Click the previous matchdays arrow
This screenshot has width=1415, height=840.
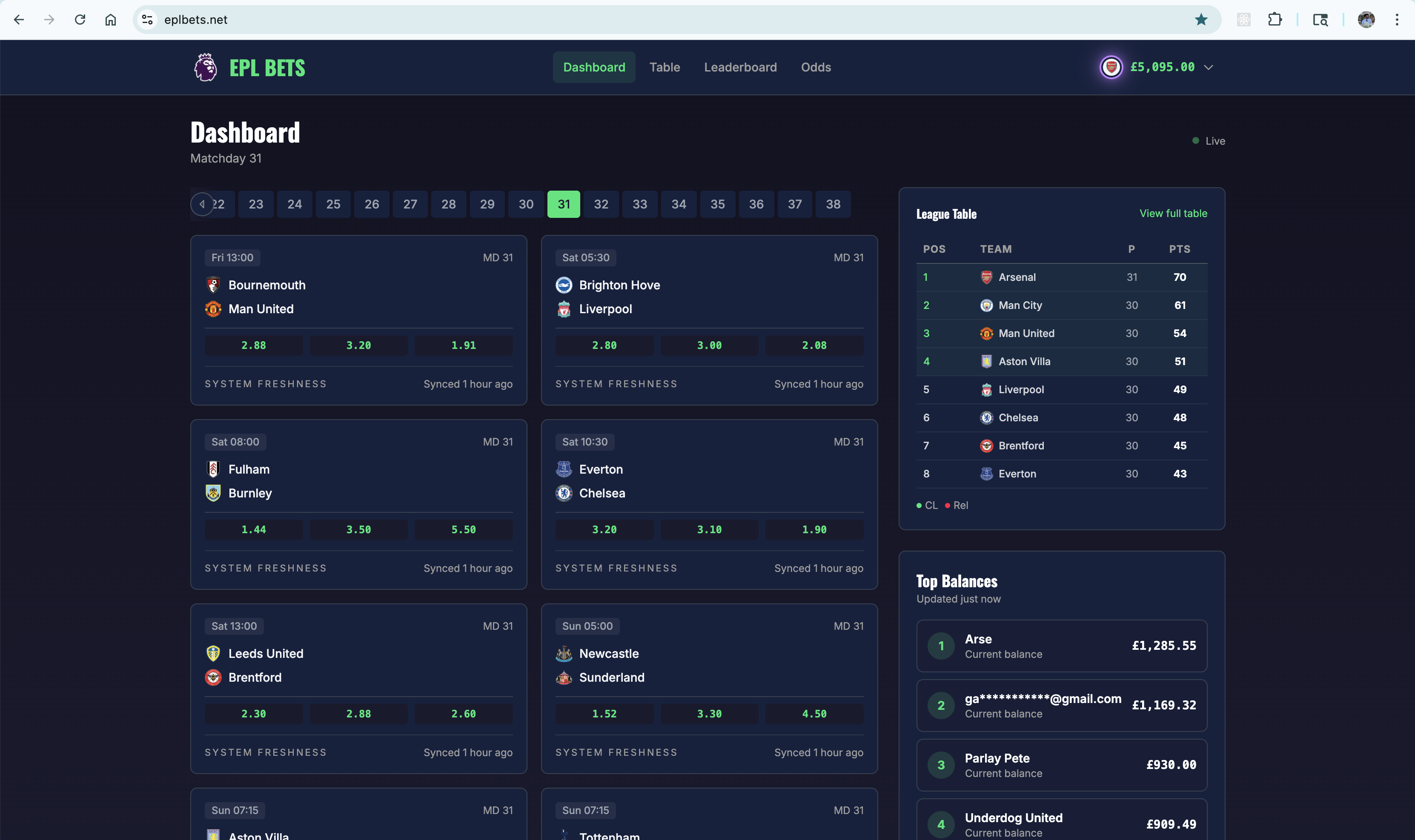[x=202, y=204]
